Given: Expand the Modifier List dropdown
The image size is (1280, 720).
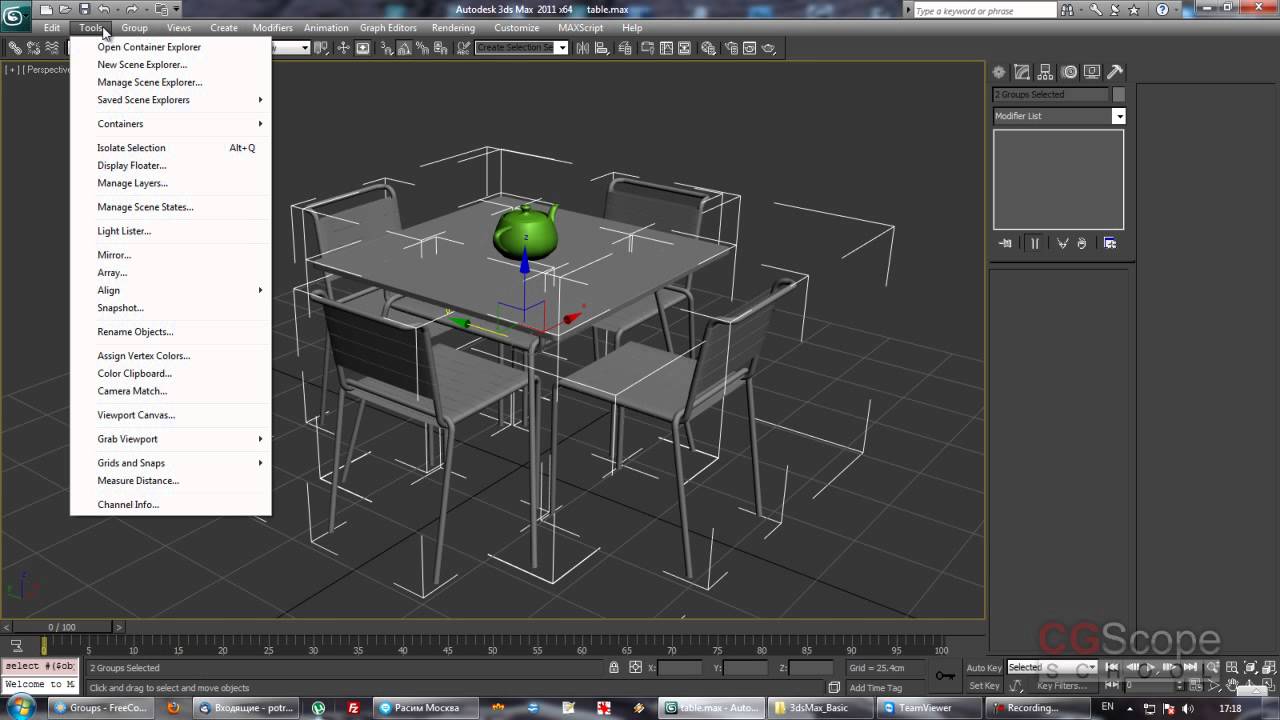Looking at the screenshot, I should coord(1118,116).
